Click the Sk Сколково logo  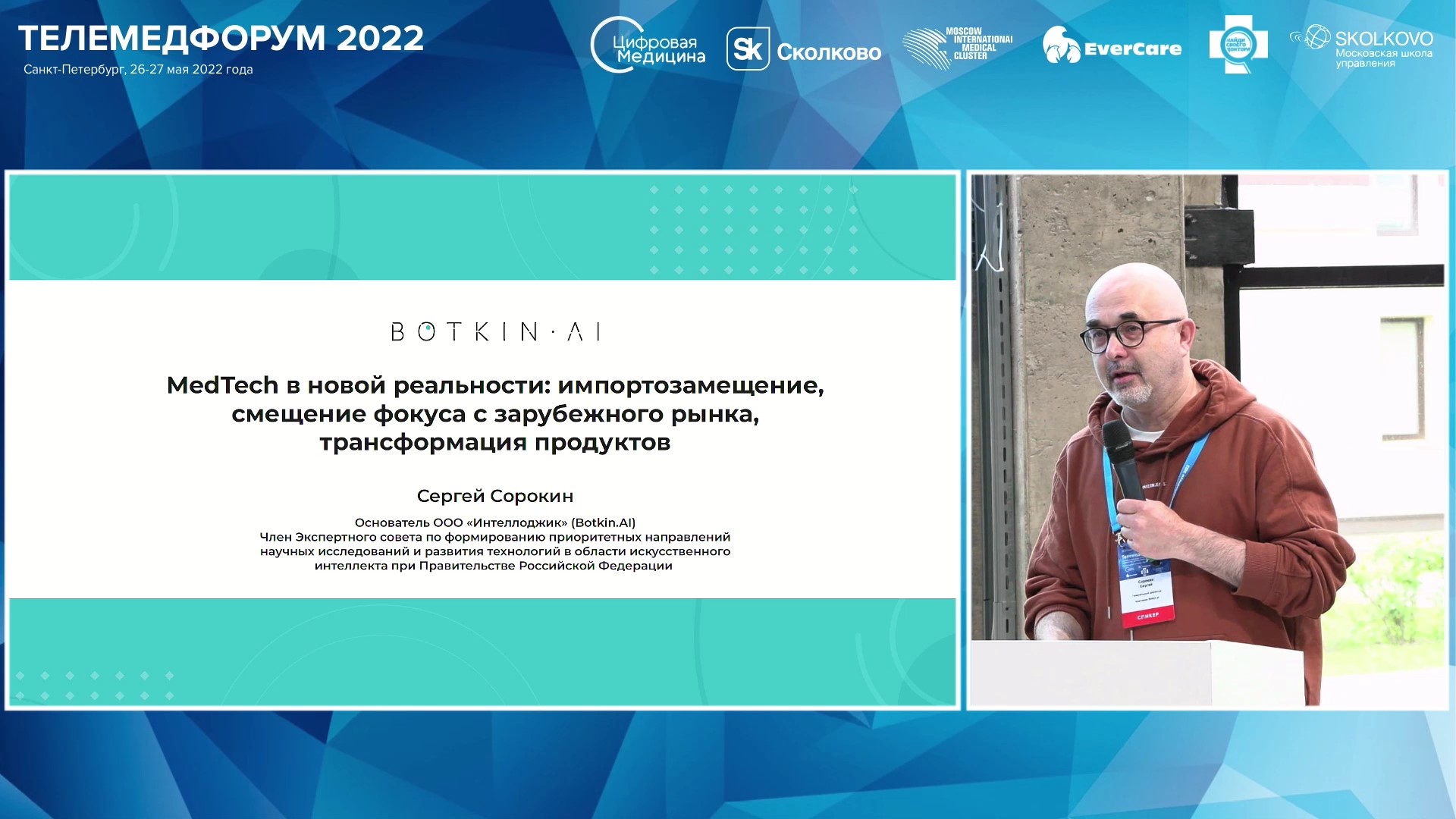click(804, 50)
